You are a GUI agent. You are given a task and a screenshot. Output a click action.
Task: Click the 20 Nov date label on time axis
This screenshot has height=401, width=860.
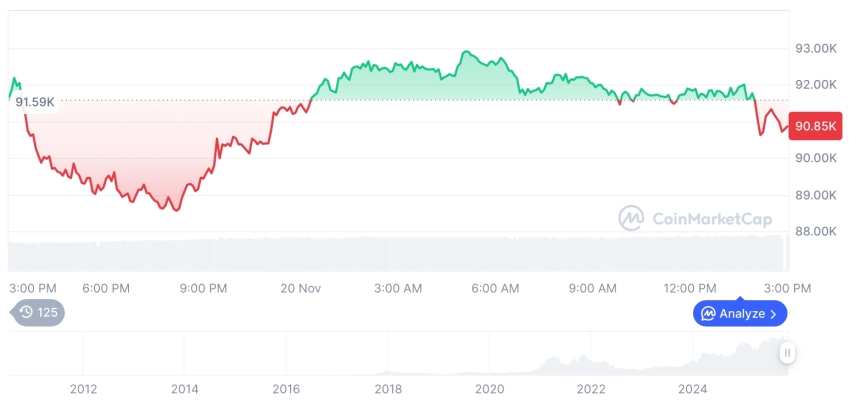[x=300, y=288]
